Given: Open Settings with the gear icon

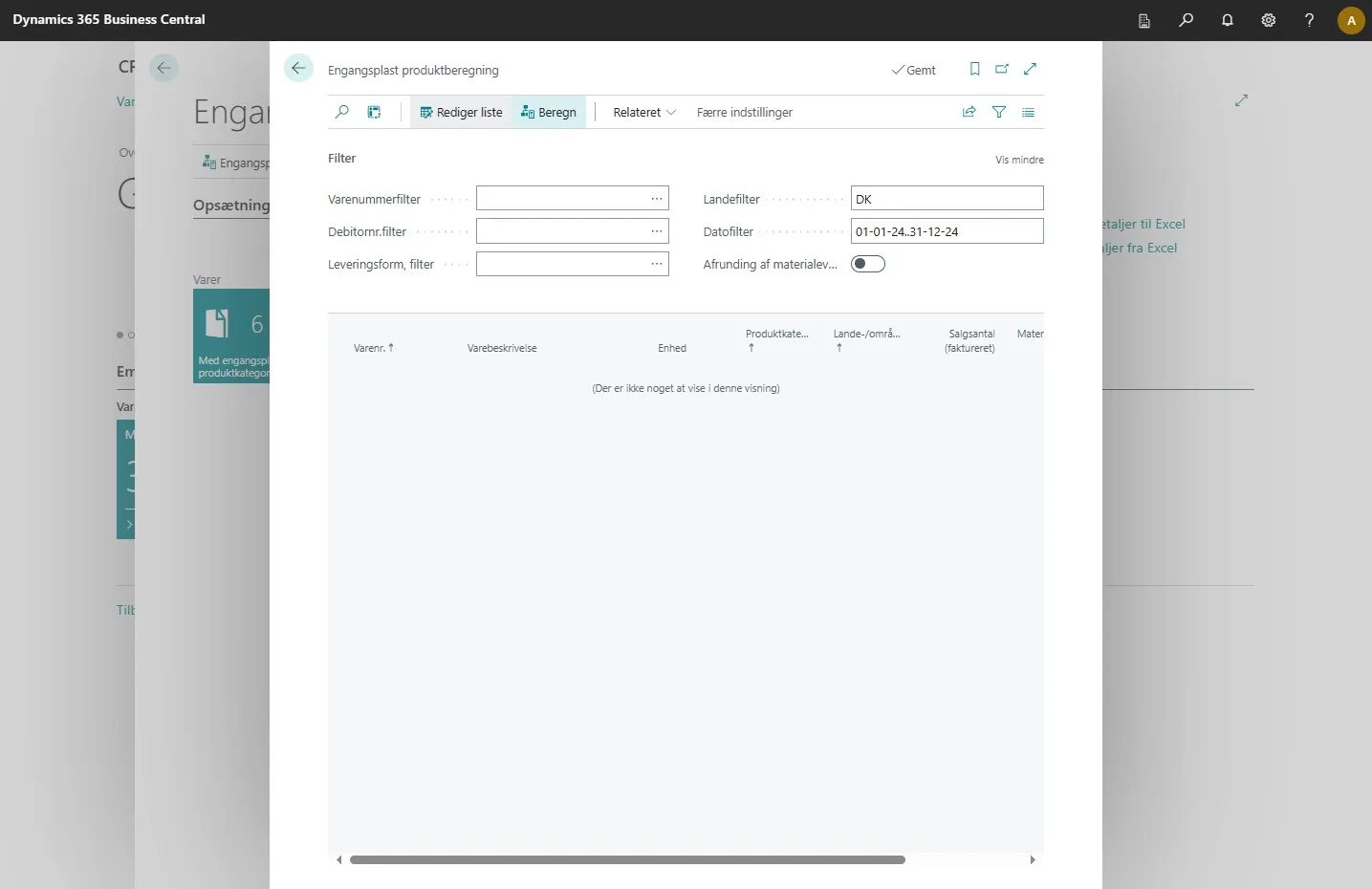Looking at the screenshot, I should [1269, 20].
